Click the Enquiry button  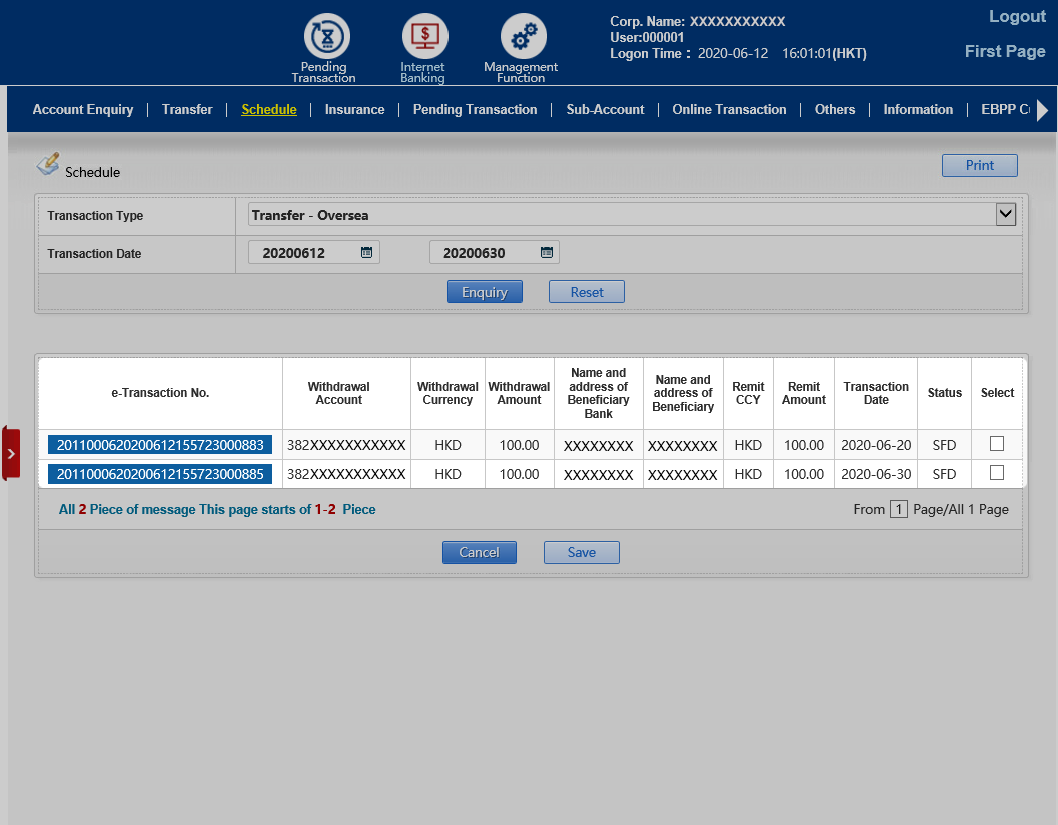[x=485, y=292]
